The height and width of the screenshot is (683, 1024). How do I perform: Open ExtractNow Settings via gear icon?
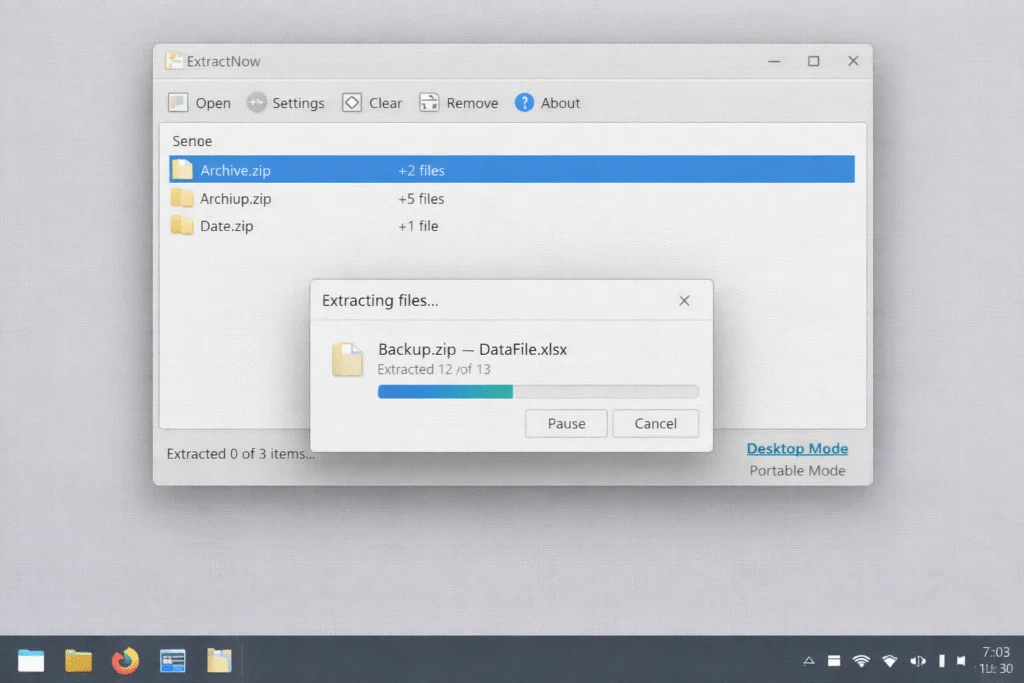click(x=285, y=102)
